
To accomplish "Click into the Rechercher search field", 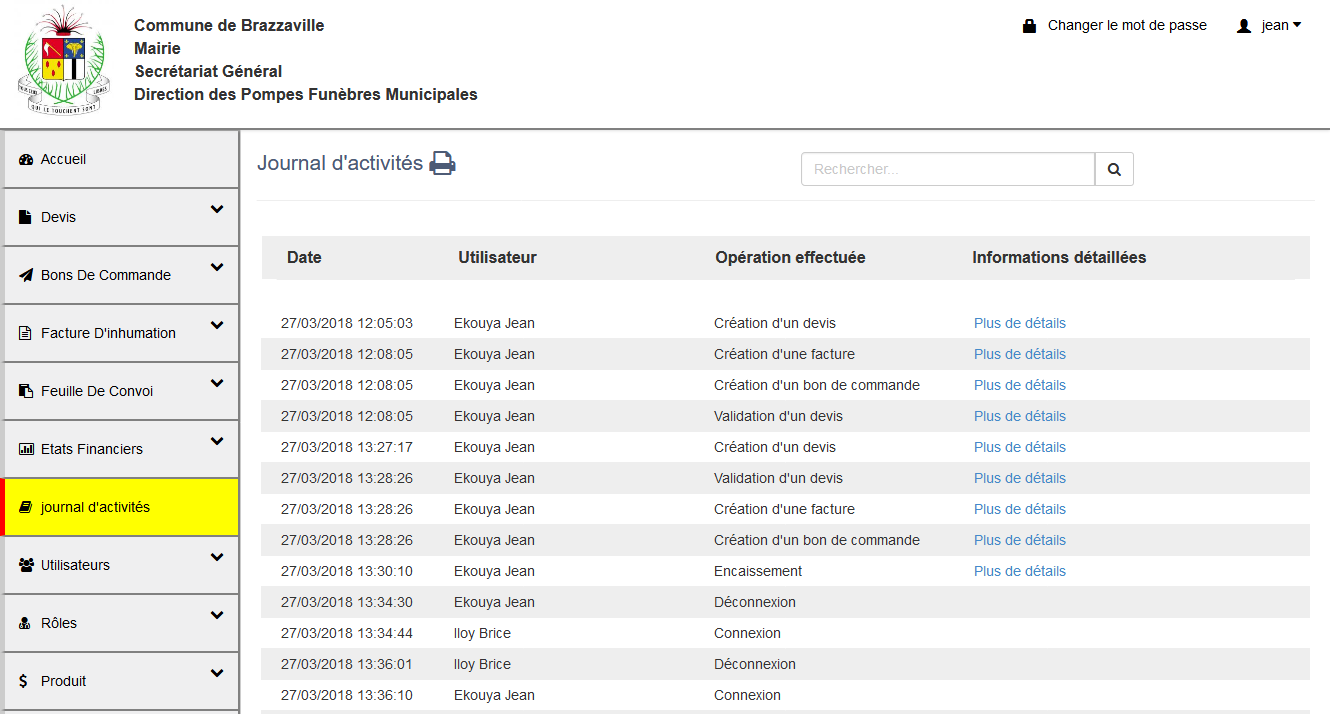I will coord(947,170).
